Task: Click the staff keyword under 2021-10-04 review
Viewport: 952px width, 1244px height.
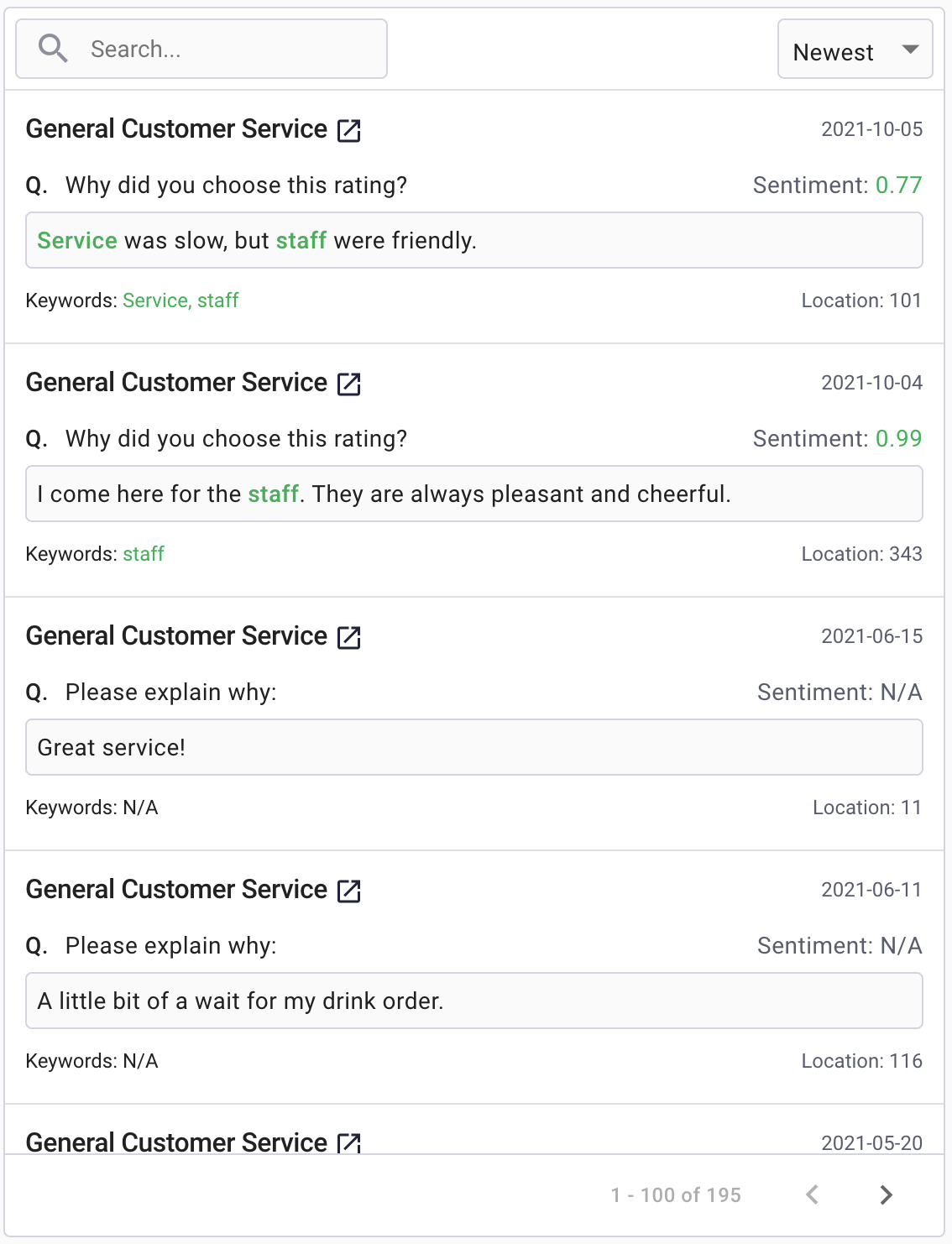Action: click(x=144, y=554)
